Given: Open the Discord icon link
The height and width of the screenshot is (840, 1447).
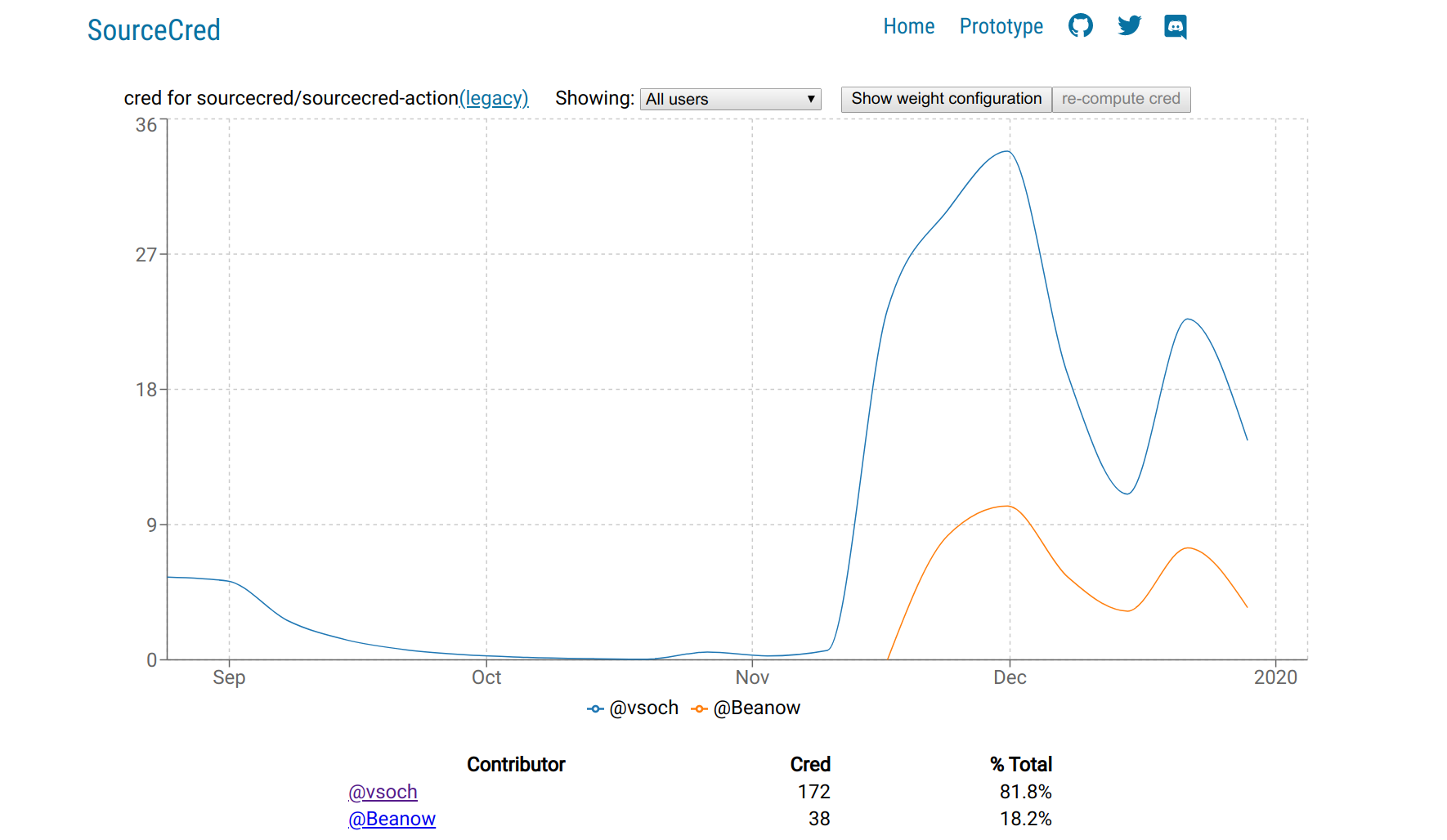Looking at the screenshot, I should click(x=1176, y=26).
